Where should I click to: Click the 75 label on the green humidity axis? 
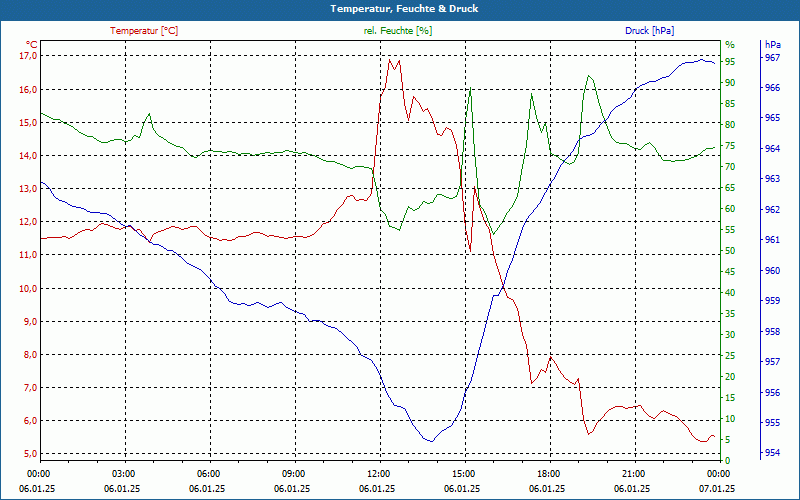(x=730, y=146)
